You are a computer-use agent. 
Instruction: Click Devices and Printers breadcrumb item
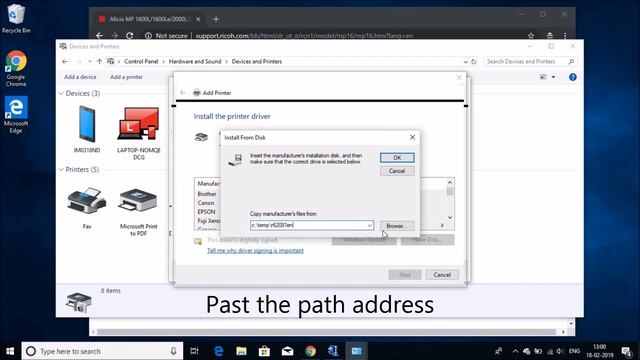pos(257,62)
